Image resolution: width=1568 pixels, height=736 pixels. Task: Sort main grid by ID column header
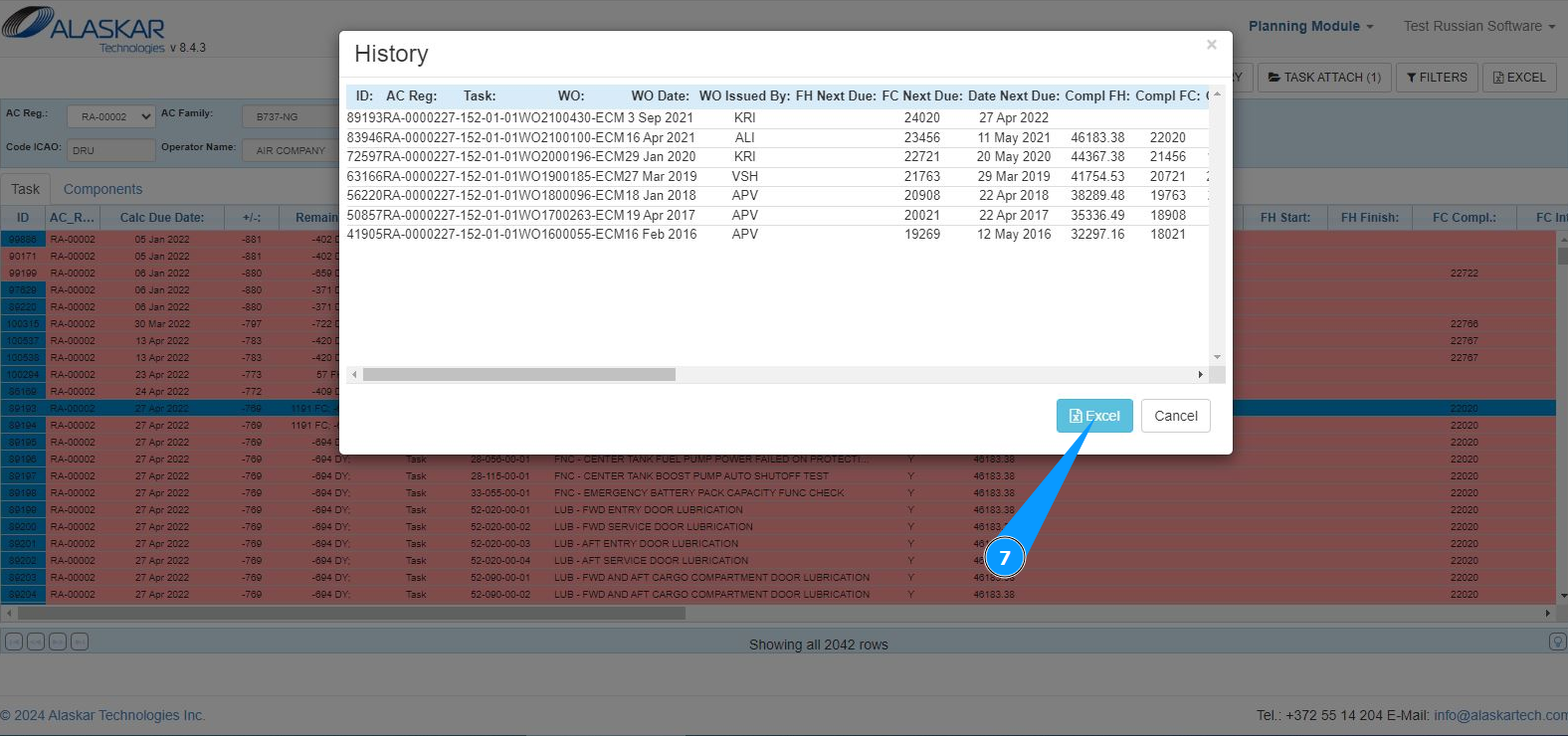tap(23, 218)
